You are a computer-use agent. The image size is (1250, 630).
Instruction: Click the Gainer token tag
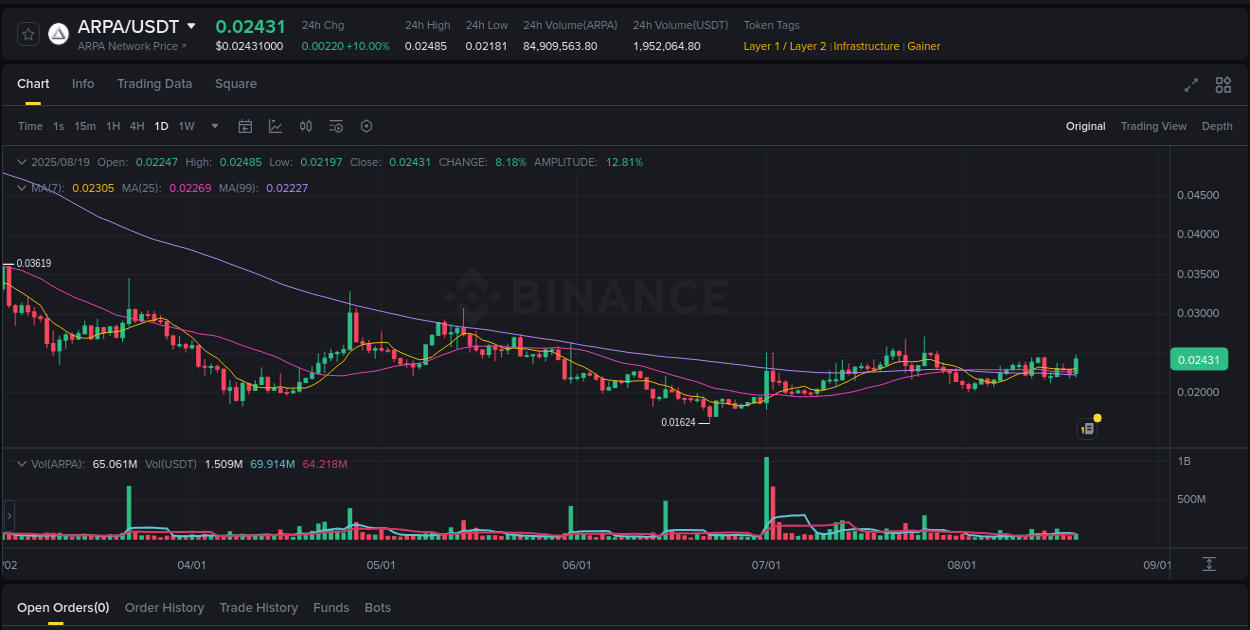click(x=923, y=46)
